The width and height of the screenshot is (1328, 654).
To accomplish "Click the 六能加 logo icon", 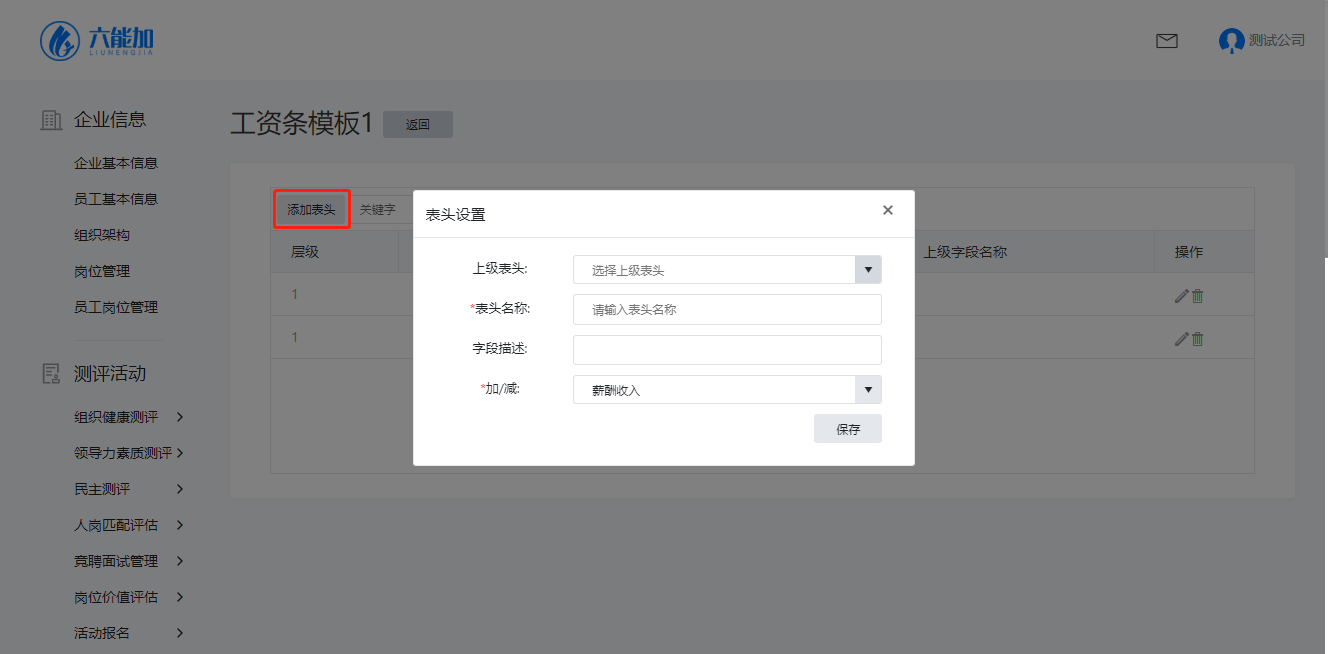I will coord(59,40).
